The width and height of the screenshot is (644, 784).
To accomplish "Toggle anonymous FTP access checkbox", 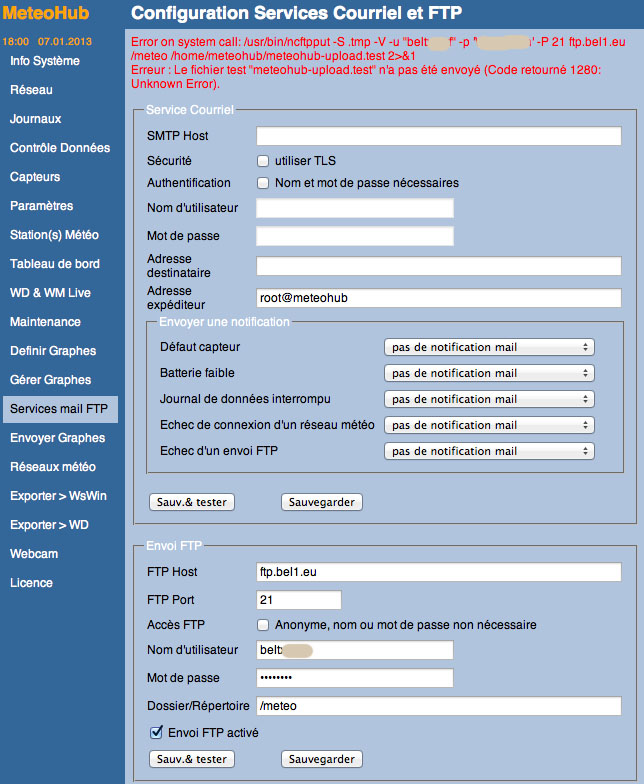I will (x=263, y=625).
